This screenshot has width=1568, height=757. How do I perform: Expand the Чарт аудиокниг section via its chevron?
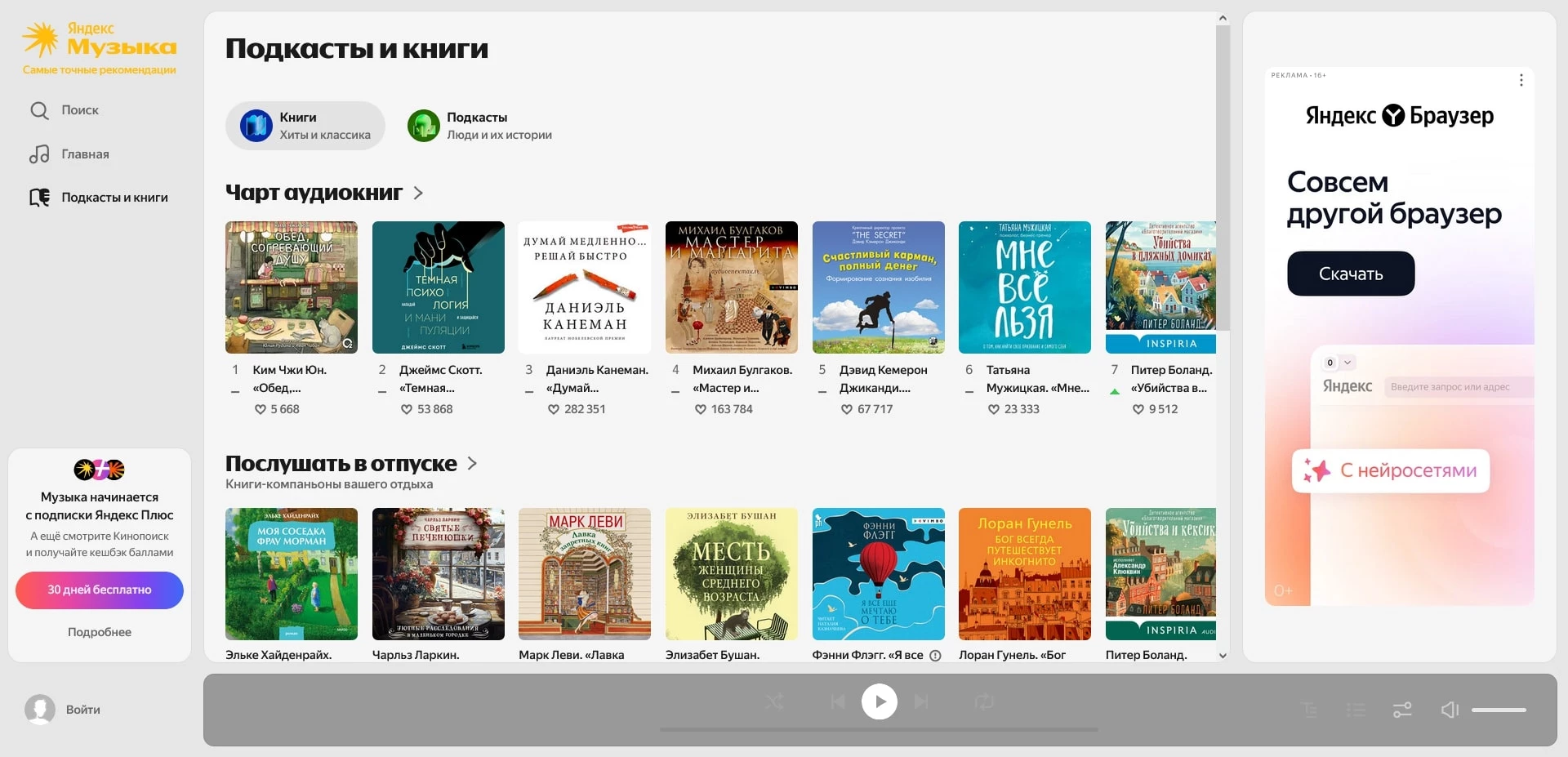[418, 193]
